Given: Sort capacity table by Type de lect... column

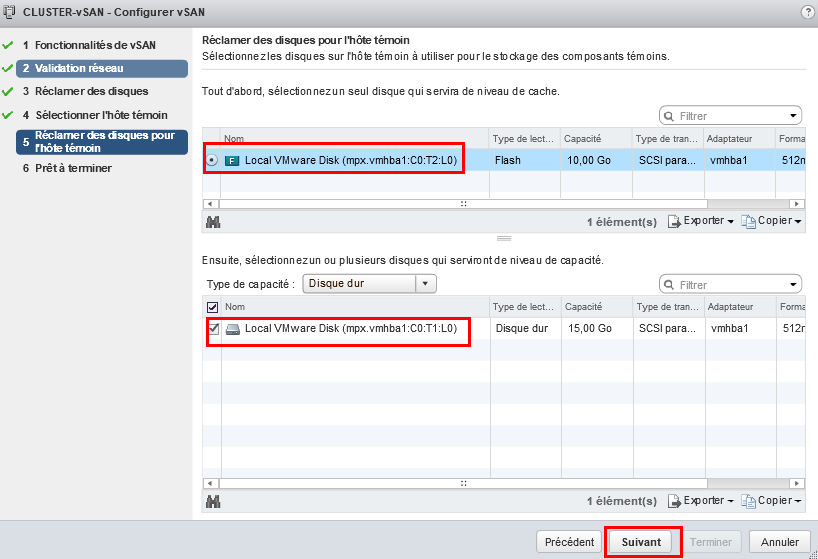Looking at the screenshot, I should (525, 307).
